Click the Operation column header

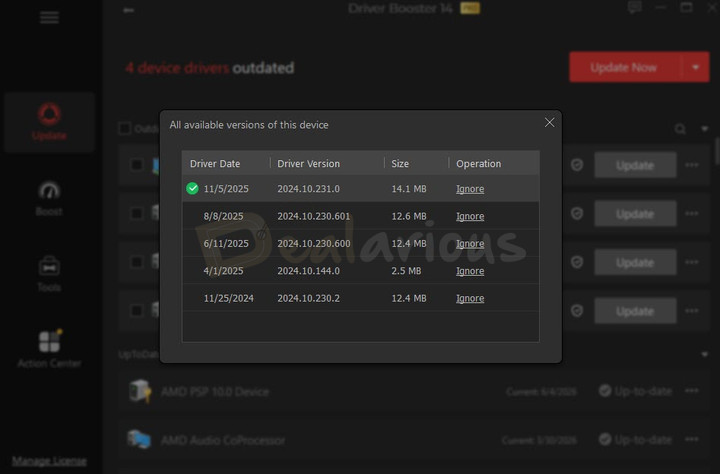pos(478,164)
